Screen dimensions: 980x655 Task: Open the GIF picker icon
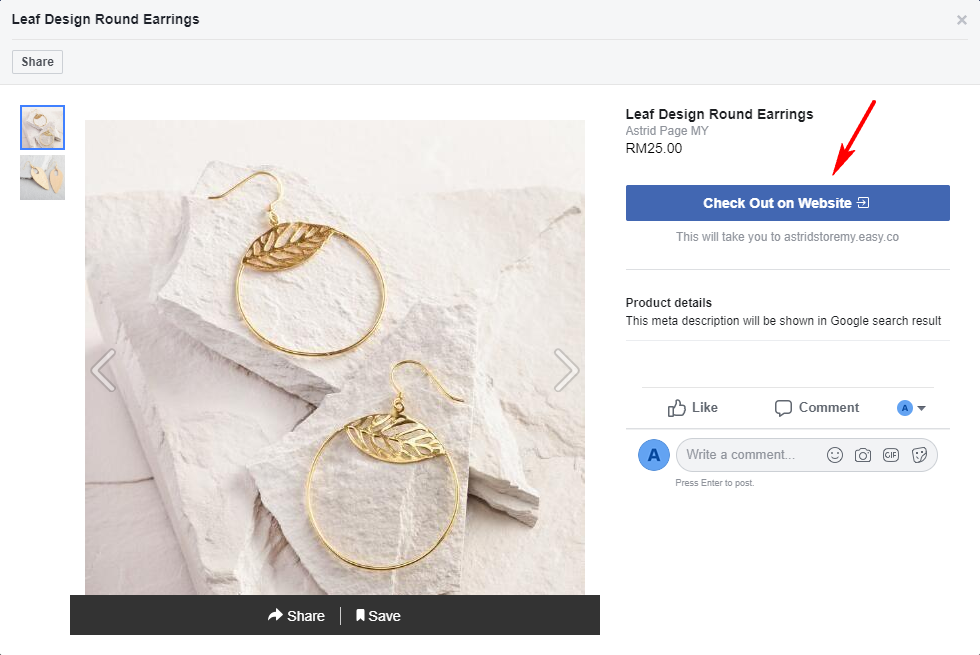pos(891,455)
